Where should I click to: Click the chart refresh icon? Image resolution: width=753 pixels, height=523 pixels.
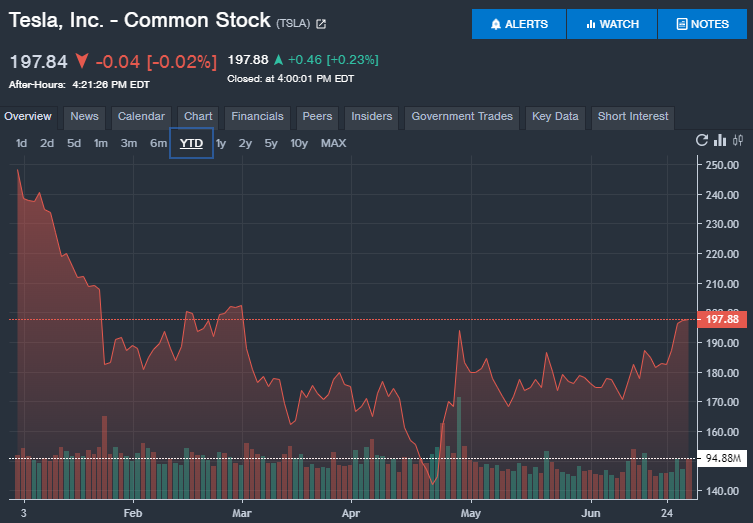pos(702,140)
